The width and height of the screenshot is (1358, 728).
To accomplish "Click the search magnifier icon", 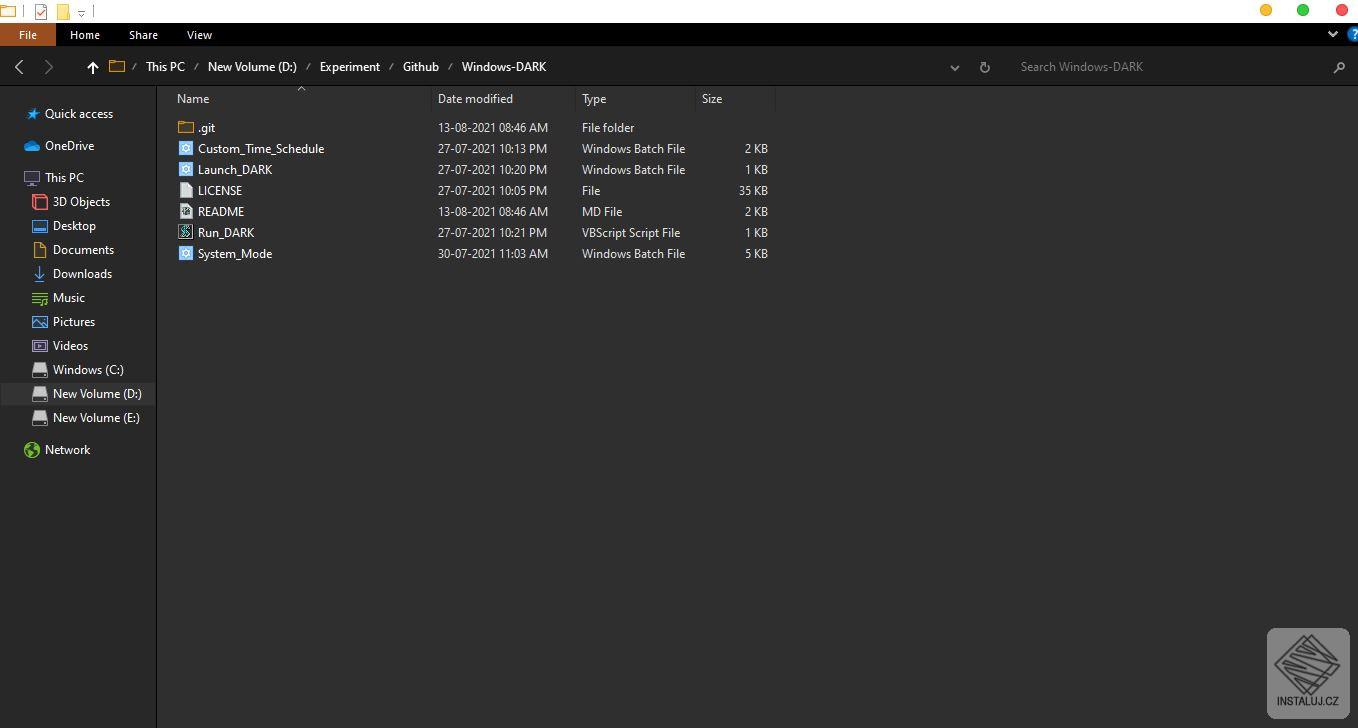I will pos(1339,67).
